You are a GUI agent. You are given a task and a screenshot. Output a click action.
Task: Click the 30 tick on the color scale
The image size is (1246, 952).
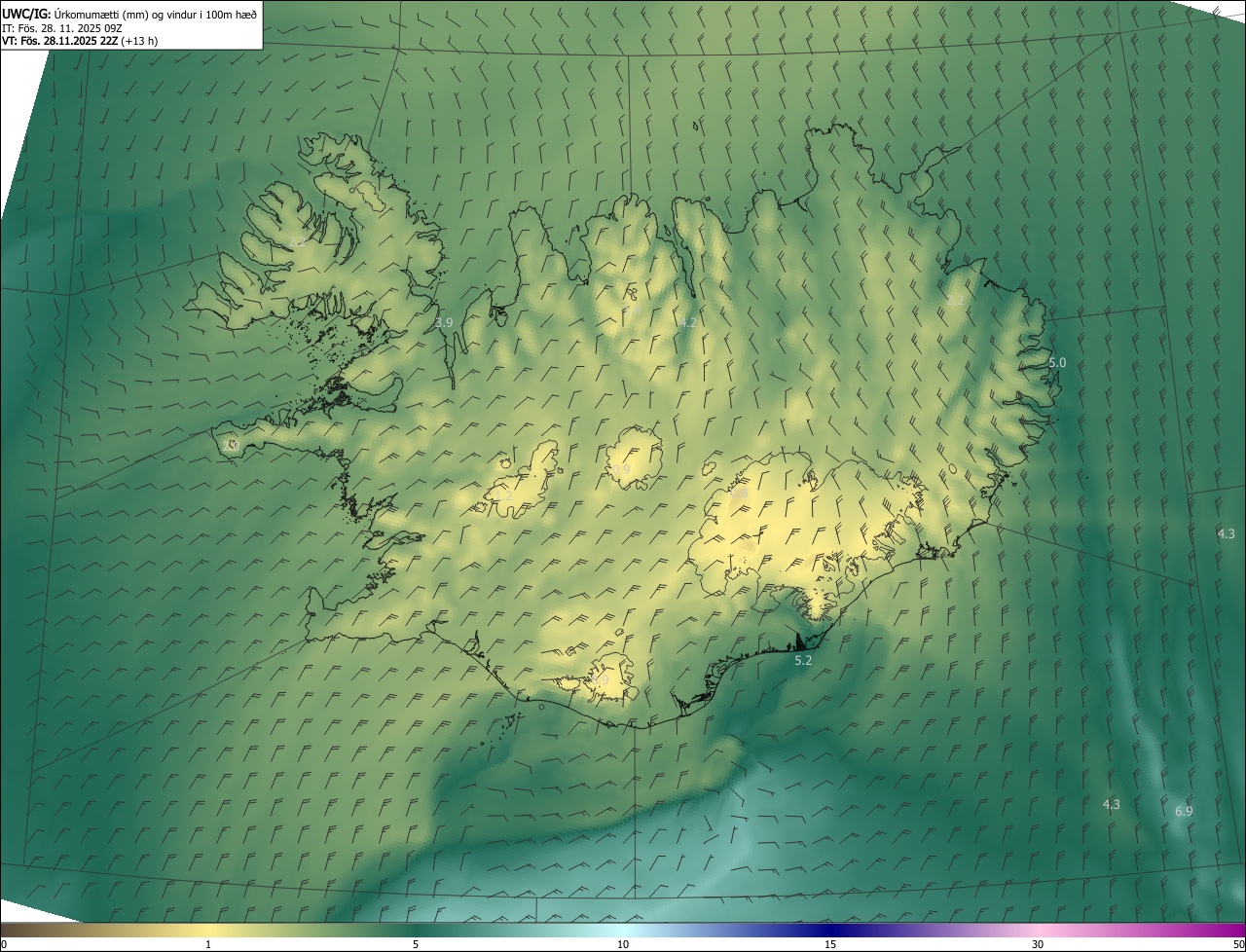pyautogui.click(x=1038, y=944)
